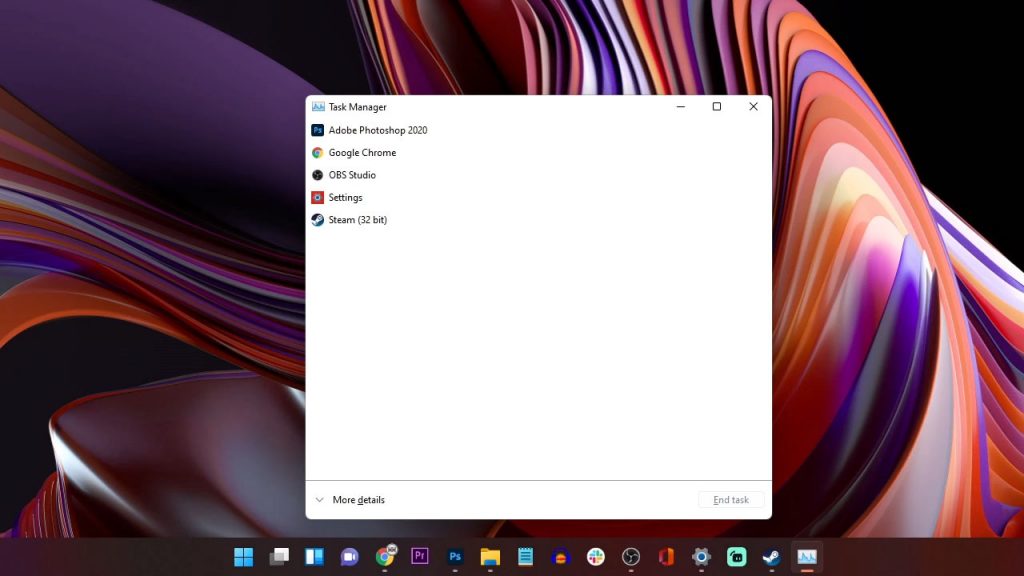The image size is (1024, 576).
Task: Select the Settings process row
Action: [539, 197]
